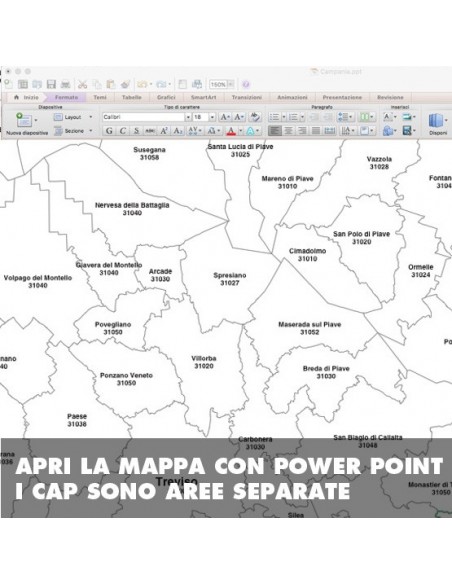Open the Calibri font name dropdown arrow
The width and height of the screenshot is (452, 584).
pos(188,117)
